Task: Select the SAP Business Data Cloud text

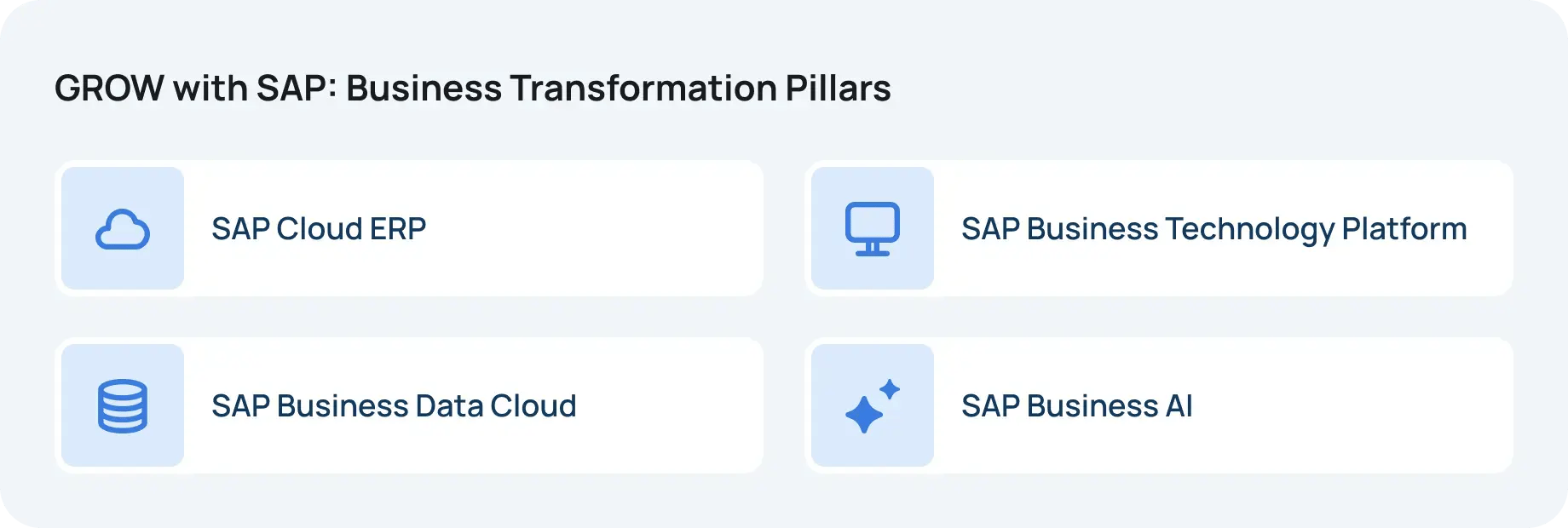Action: 394,406
